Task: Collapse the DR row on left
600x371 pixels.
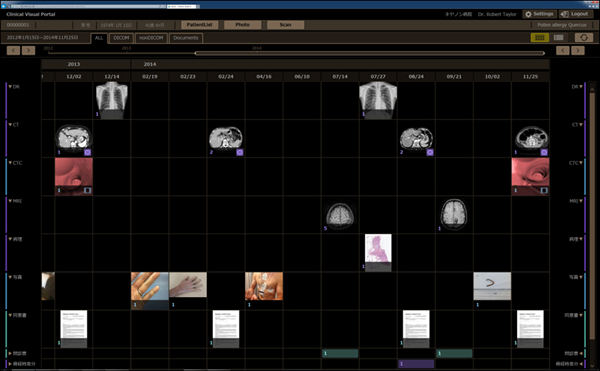Action: point(10,87)
